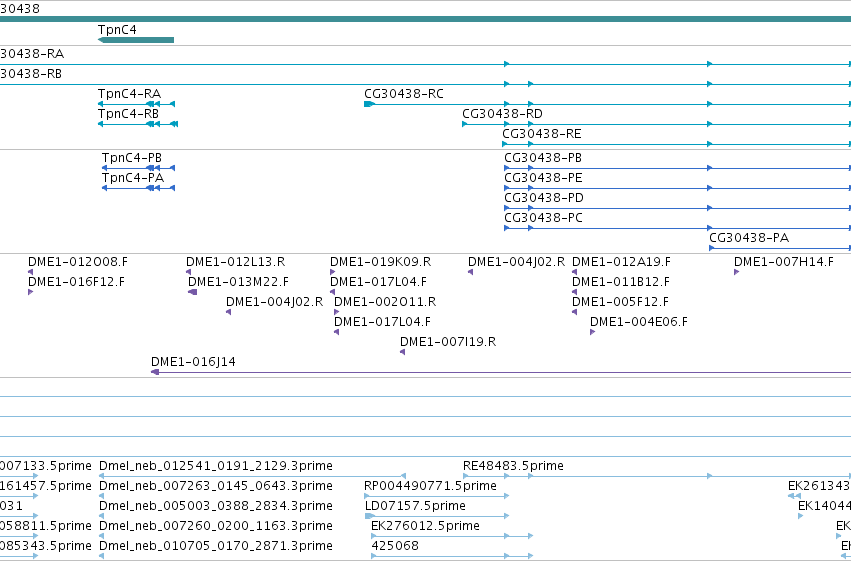Click the TpnC4-PB protein feature
The image size is (851, 561).
138,168
